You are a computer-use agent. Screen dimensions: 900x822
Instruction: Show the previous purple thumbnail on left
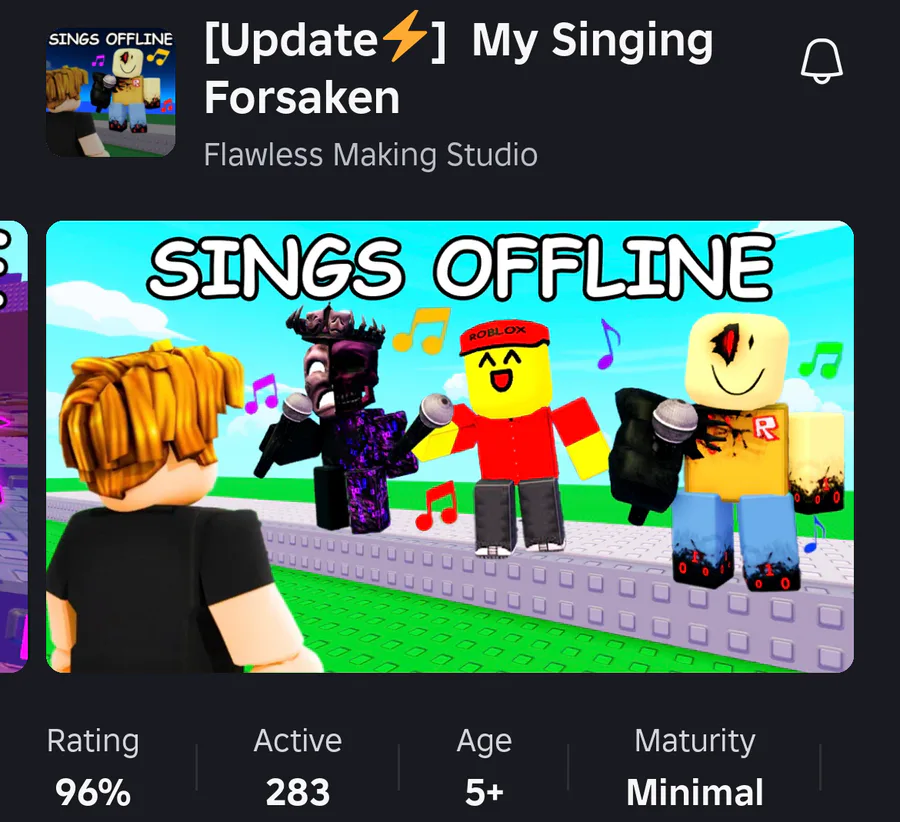tap(13, 447)
